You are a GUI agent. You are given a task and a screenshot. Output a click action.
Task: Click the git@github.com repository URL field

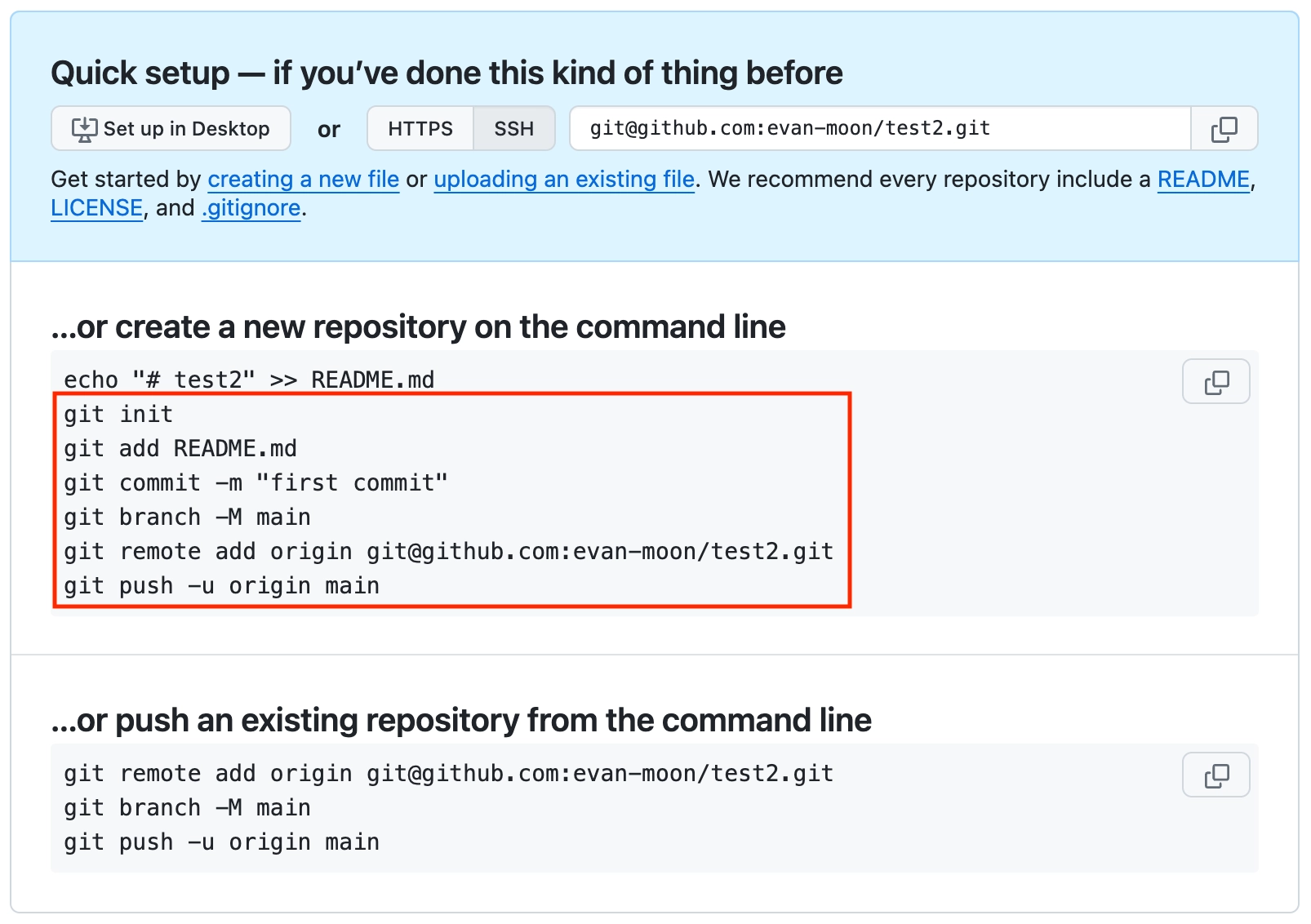click(878, 129)
